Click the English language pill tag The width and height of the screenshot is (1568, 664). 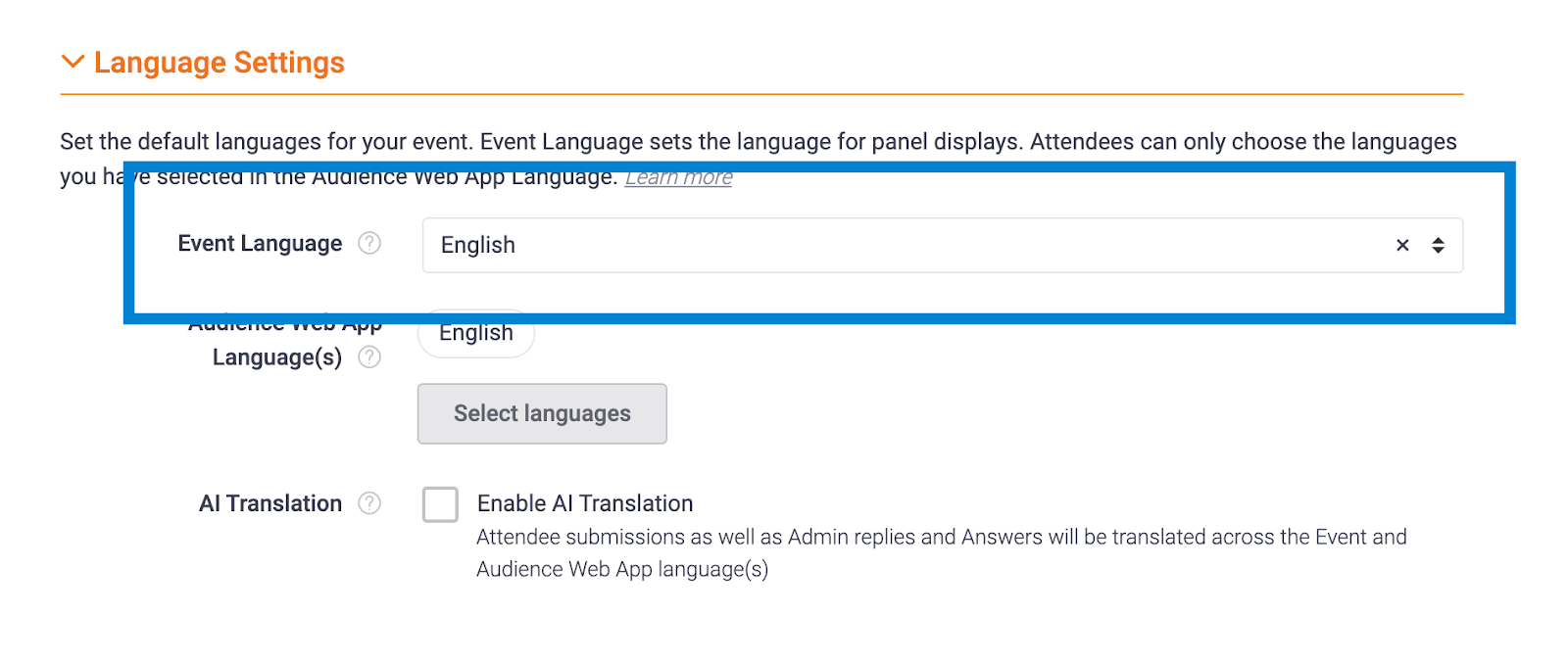(476, 334)
